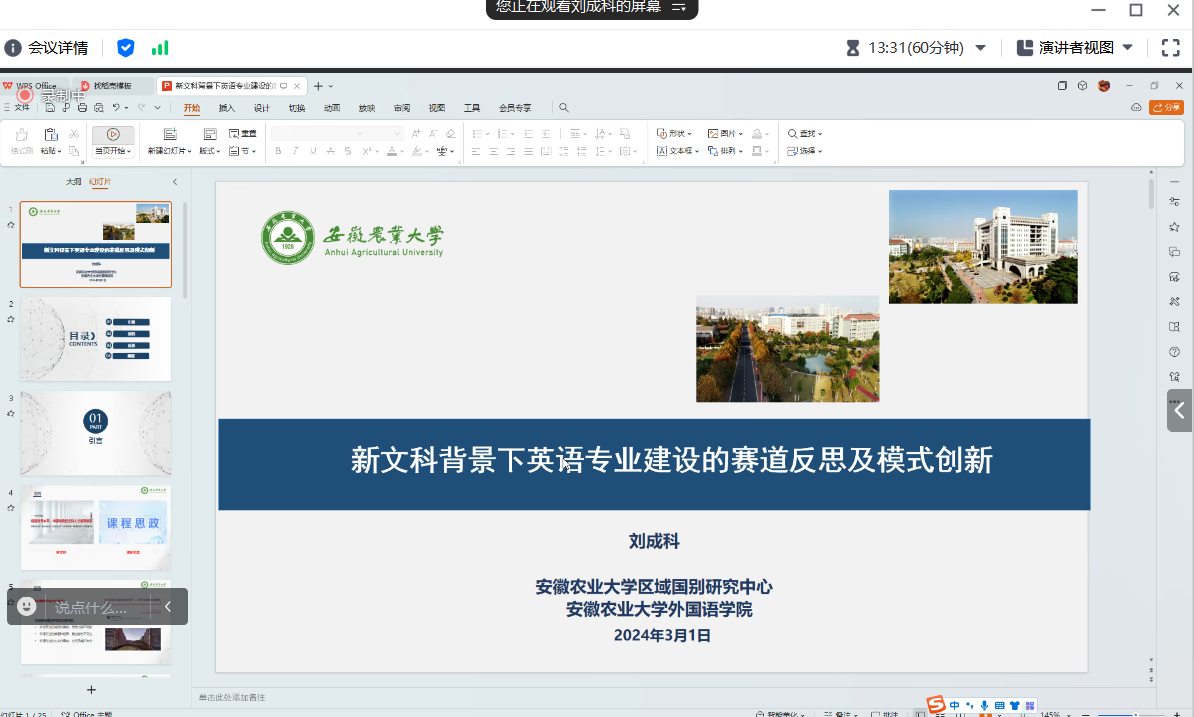Click the green network signal icon
The width and height of the screenshot is (1194, 717).
[160, 47]
